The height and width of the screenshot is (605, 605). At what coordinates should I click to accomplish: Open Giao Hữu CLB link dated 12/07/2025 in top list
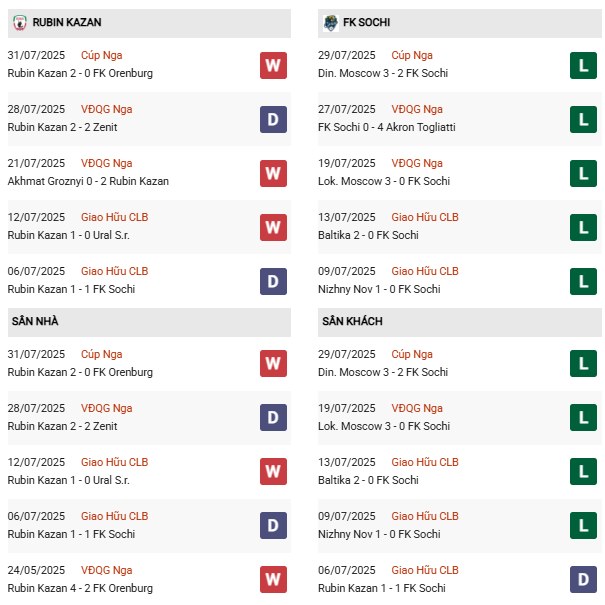[x=115, y=217]
